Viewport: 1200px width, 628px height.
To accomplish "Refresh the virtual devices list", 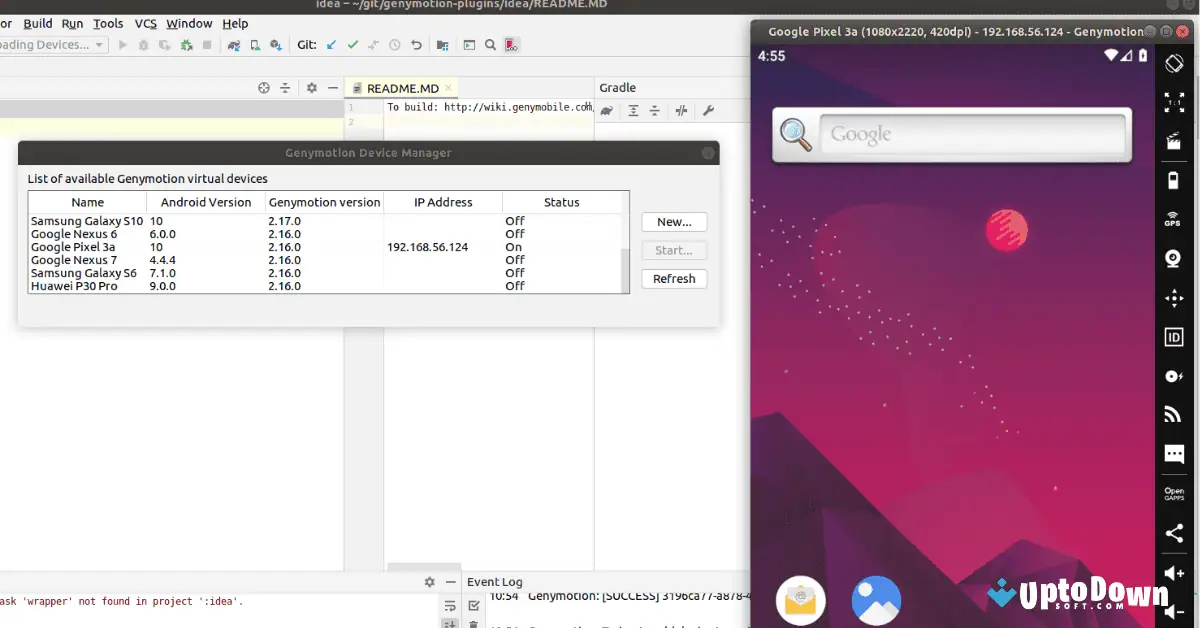I will coord(674,278).
